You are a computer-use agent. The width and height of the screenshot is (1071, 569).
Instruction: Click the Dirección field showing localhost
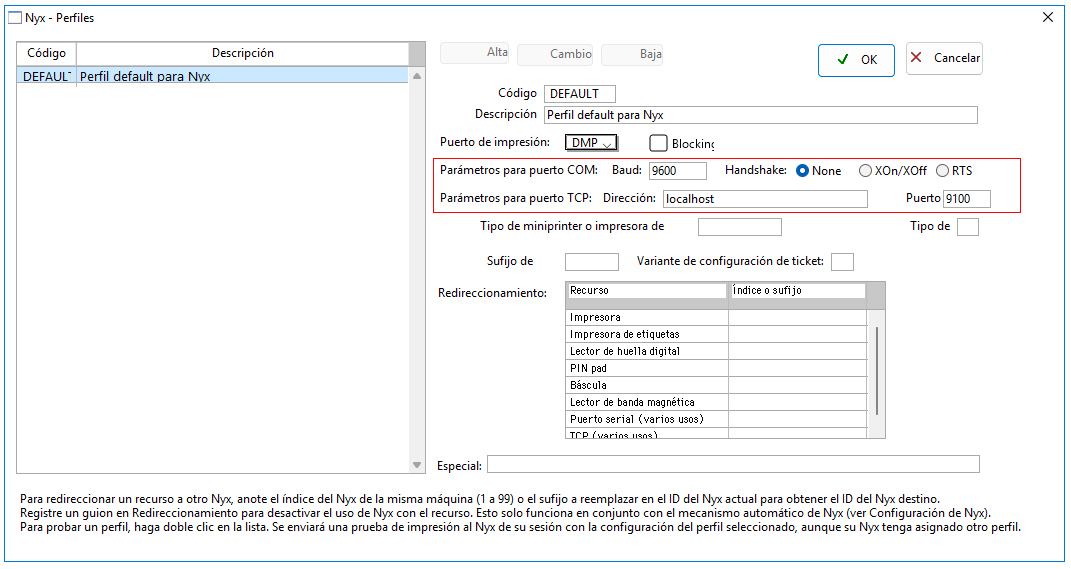pos(765,199)
